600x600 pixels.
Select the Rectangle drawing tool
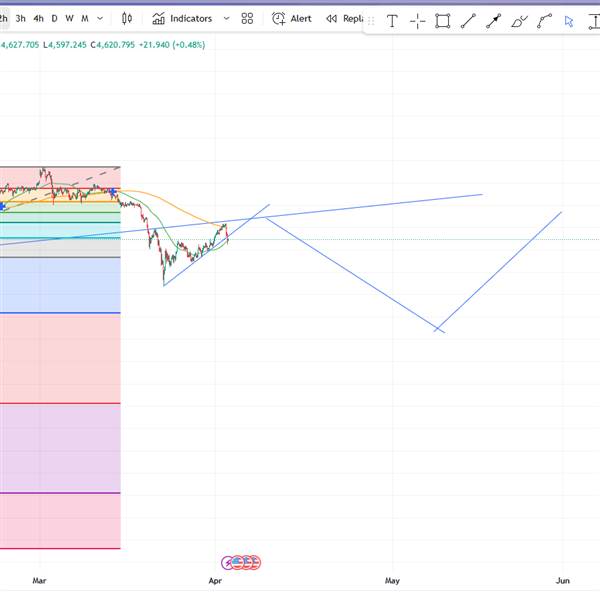click(442, 21)
